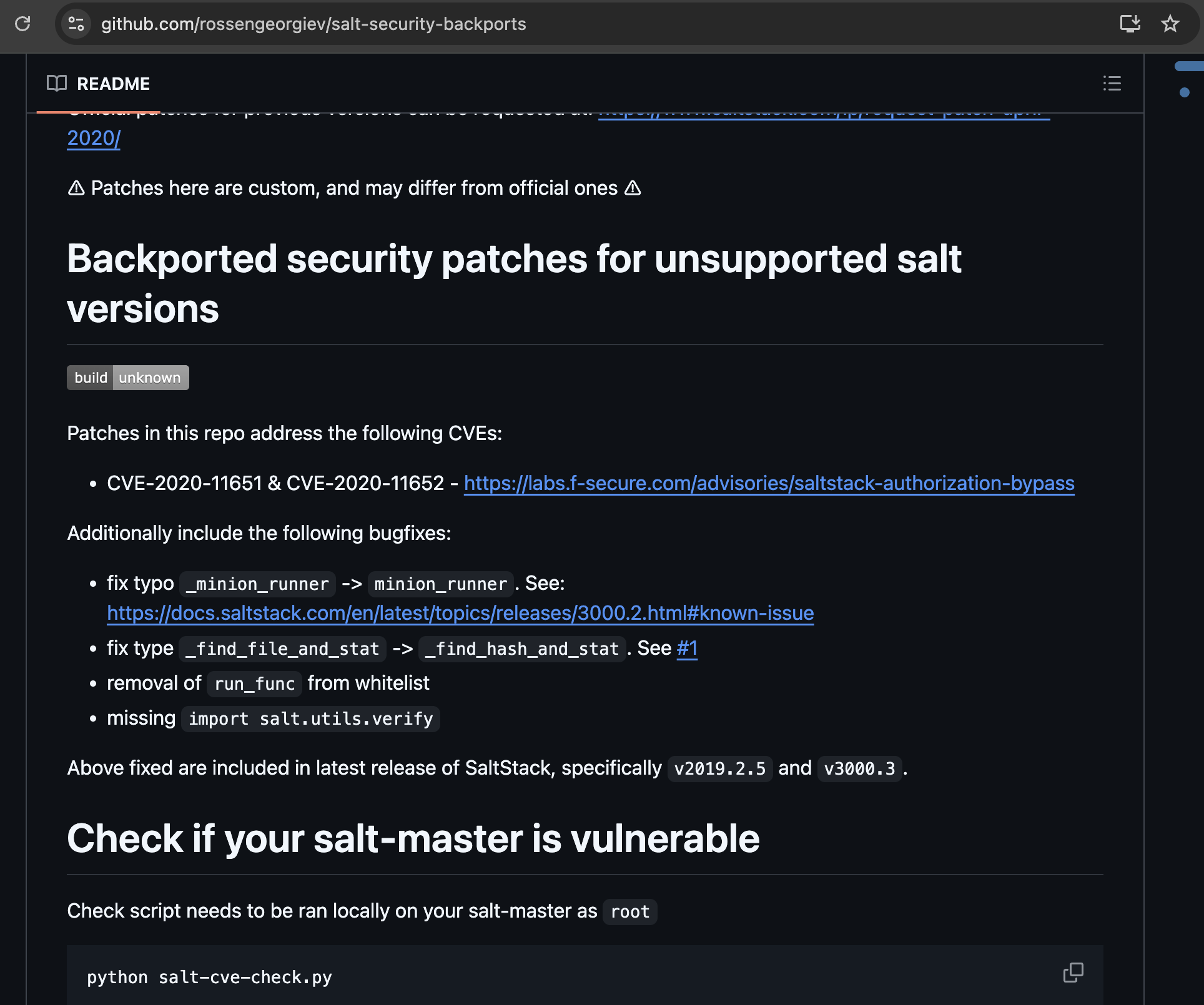1204x1005 pixels.
Task: Copy the python salt-cve-check.py command
Action: point(1073,973)
